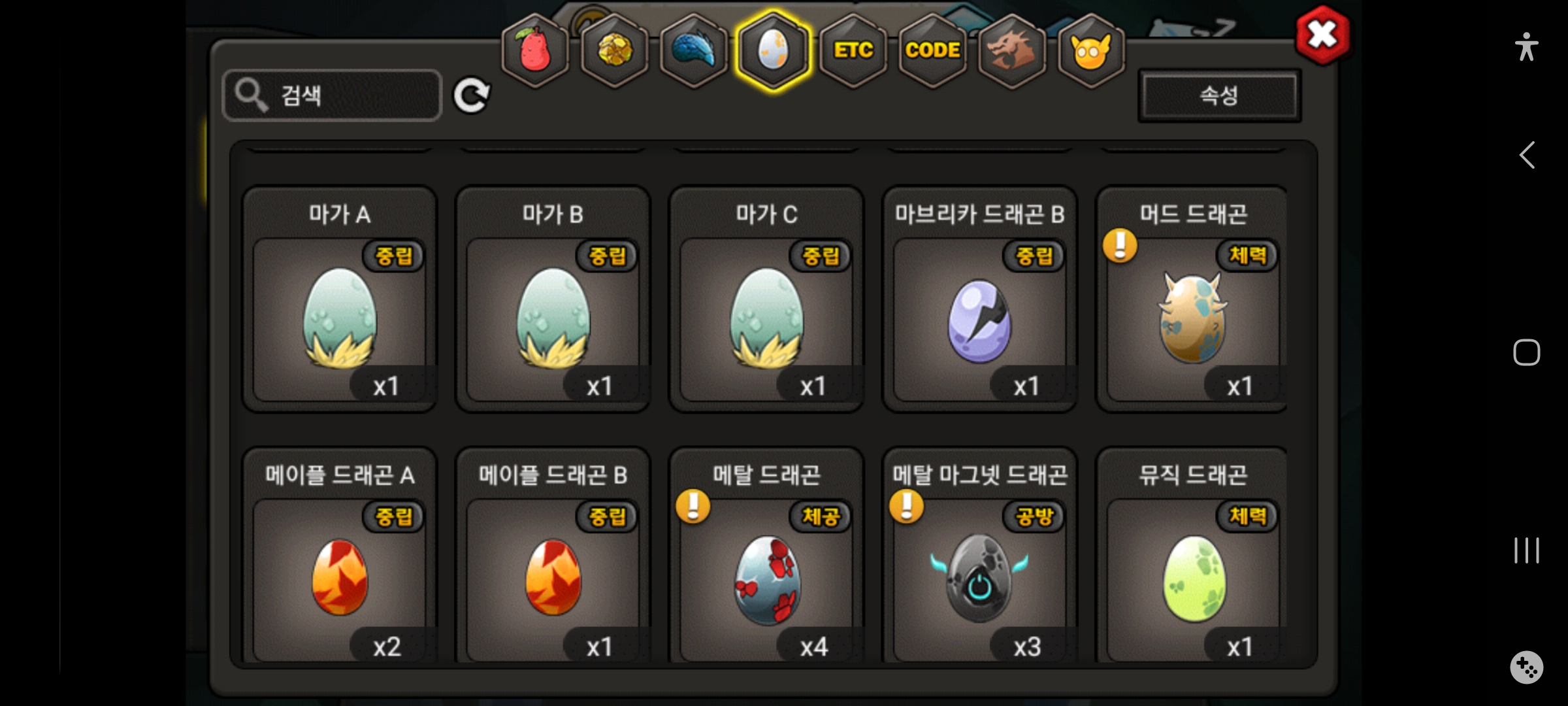1568x706 pixels.
Task: Focus the 검색 search field
Action: (x=332, y=95)
